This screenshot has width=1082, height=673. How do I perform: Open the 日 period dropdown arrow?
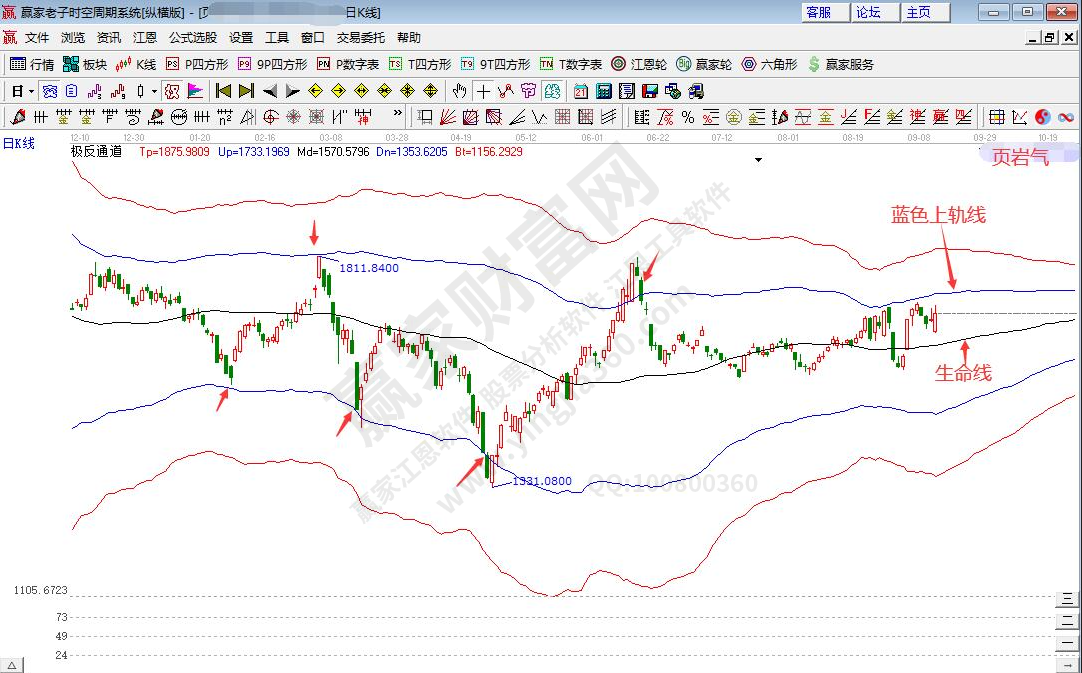coord(31,91)
